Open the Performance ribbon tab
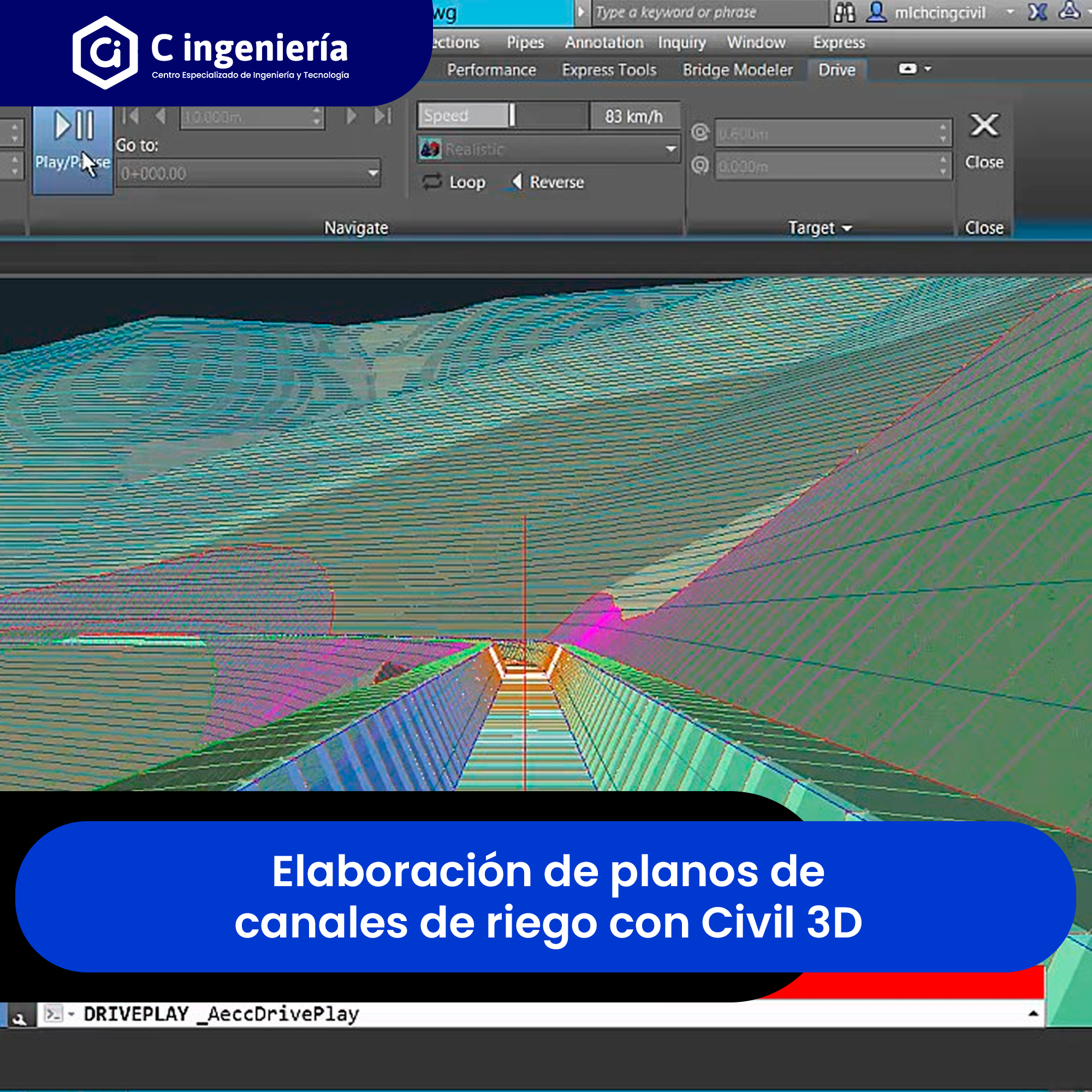The image size is (1092, 1092). point(491,70)
